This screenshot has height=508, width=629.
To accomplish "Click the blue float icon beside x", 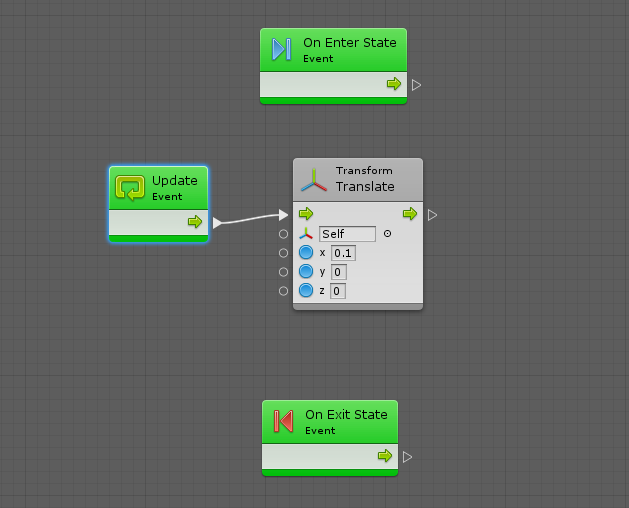I will 306,253.
